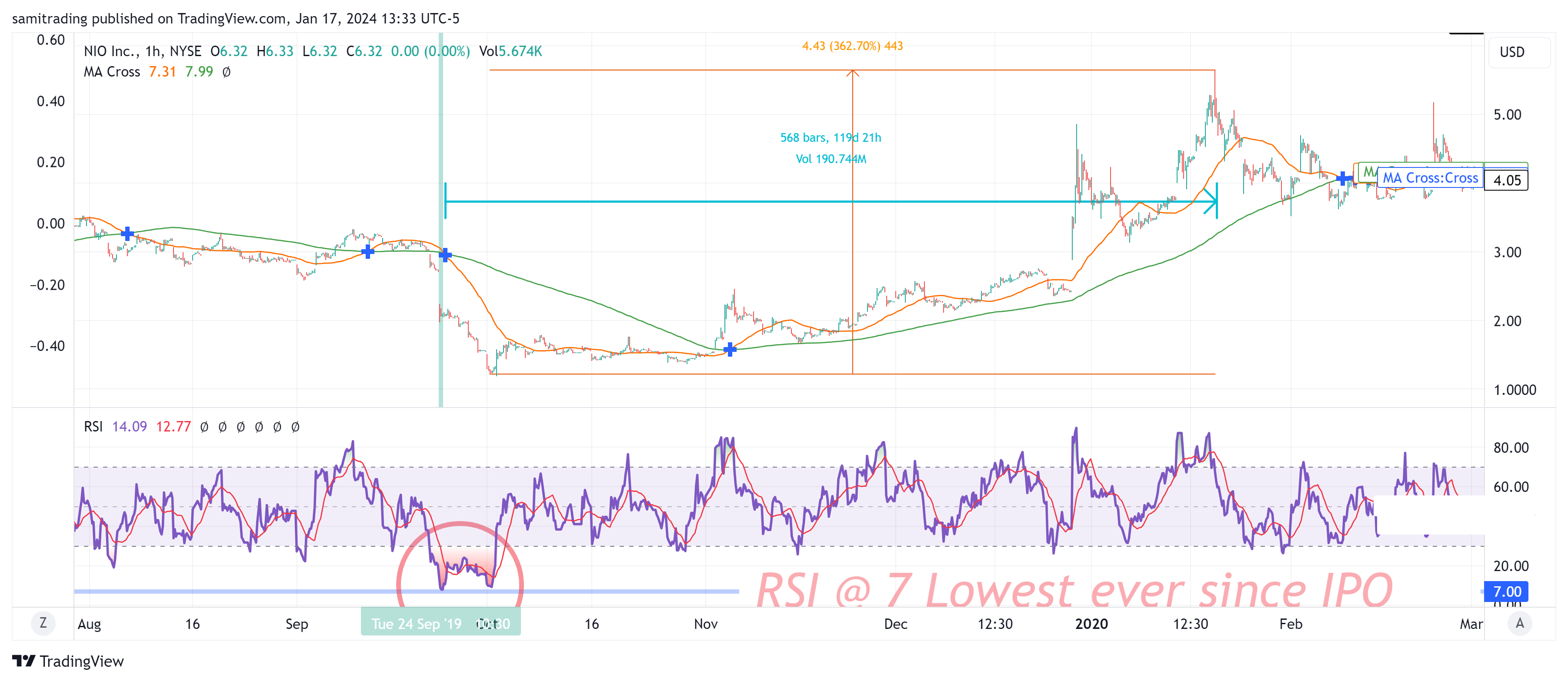Click the NIO Inc., 1h, NYSE symbol title
This screenshot has width=1568, height=682.
click(x=143, y=51)
